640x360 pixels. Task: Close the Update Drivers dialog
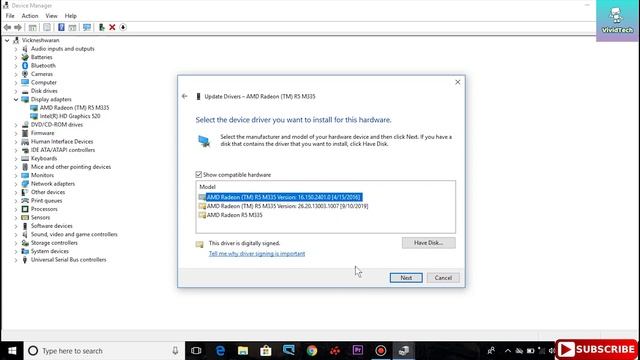pos(458,82)
